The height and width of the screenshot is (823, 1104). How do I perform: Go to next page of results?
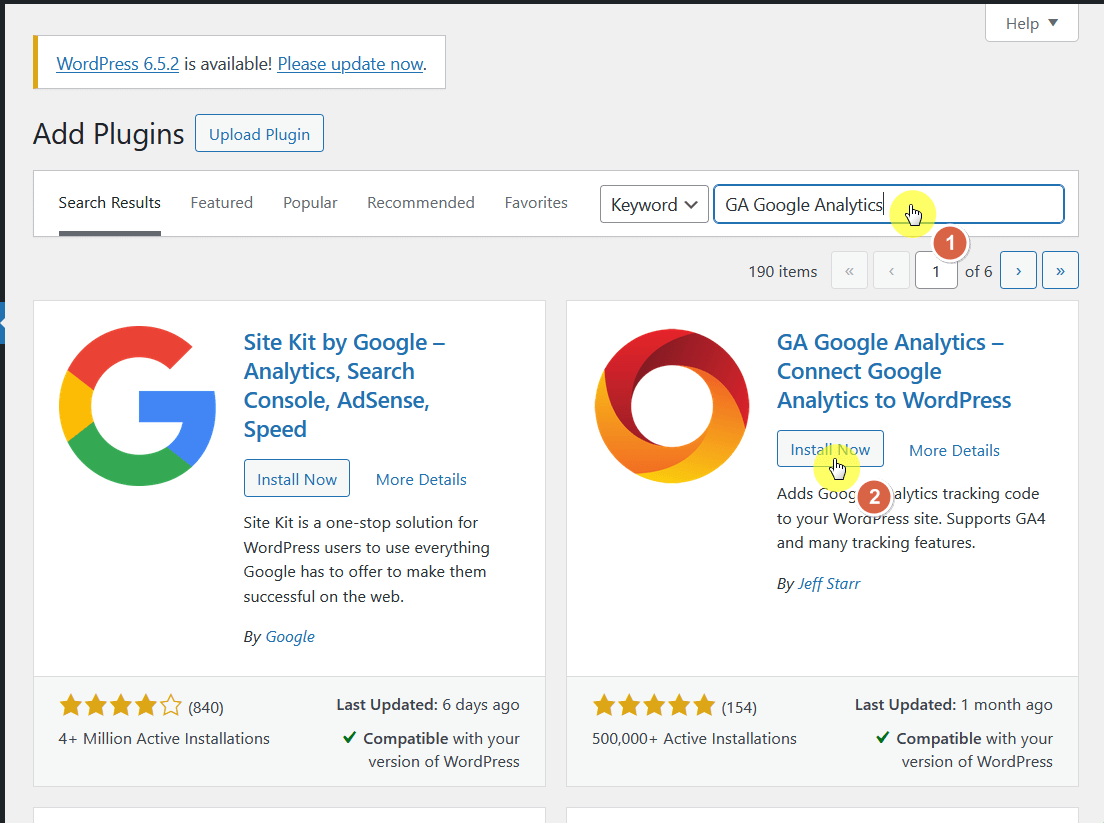tap(1018, 270)
